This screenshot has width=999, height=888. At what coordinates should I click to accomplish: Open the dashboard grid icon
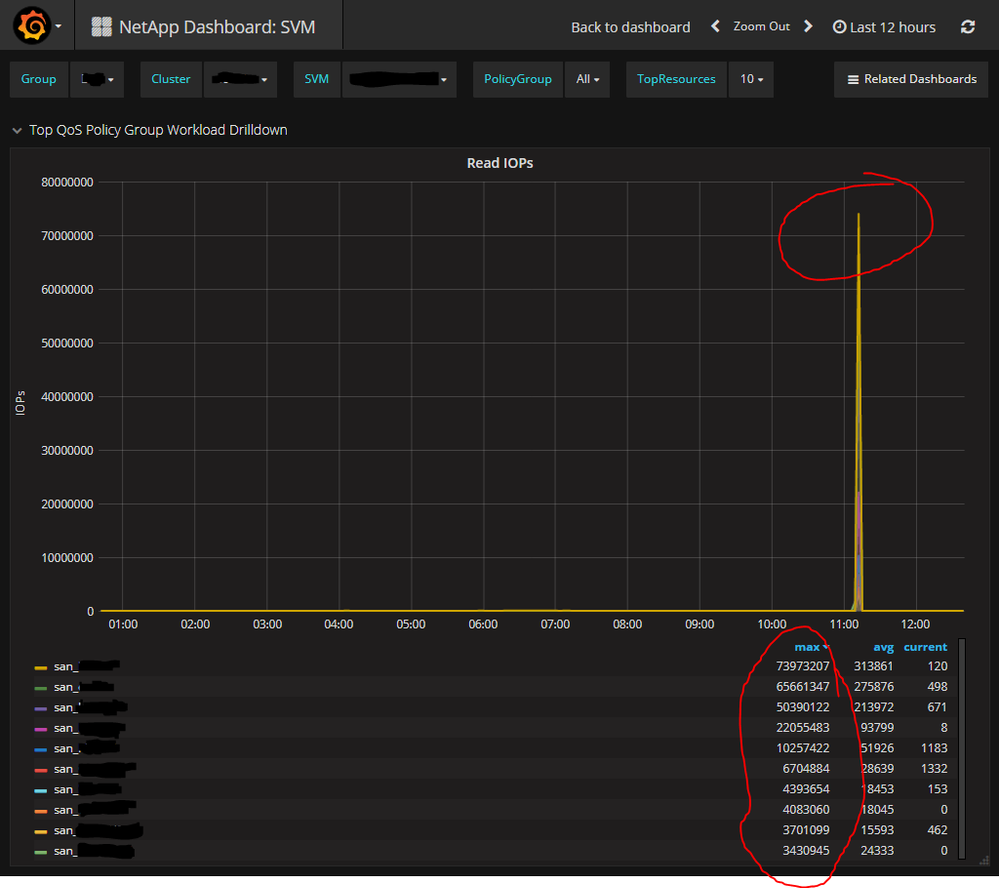pyautogui.click(x=101, y=27)
